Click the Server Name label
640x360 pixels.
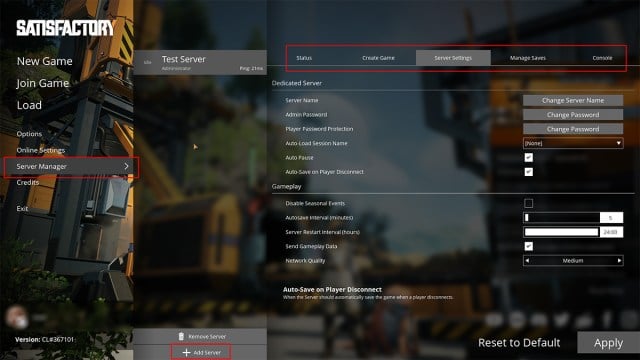pyautogui.click(x=302, y=100)
